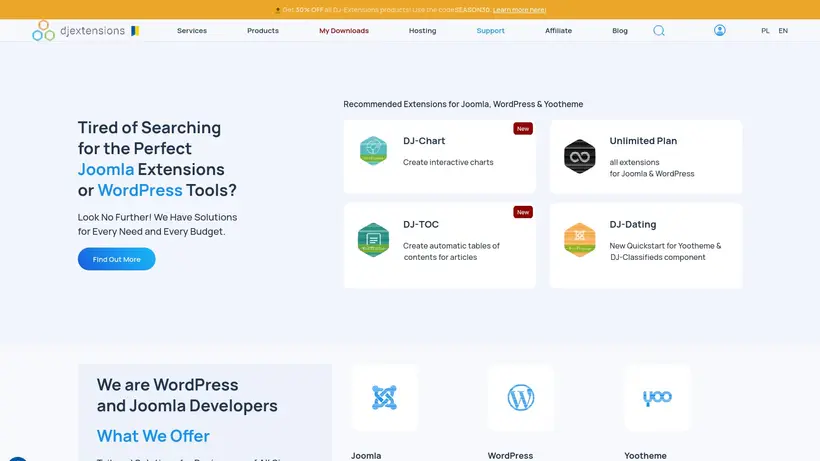Screen dimensions: 820x461
Task: Select the Joomla logo tile
Action: click(x=384, y=398)
